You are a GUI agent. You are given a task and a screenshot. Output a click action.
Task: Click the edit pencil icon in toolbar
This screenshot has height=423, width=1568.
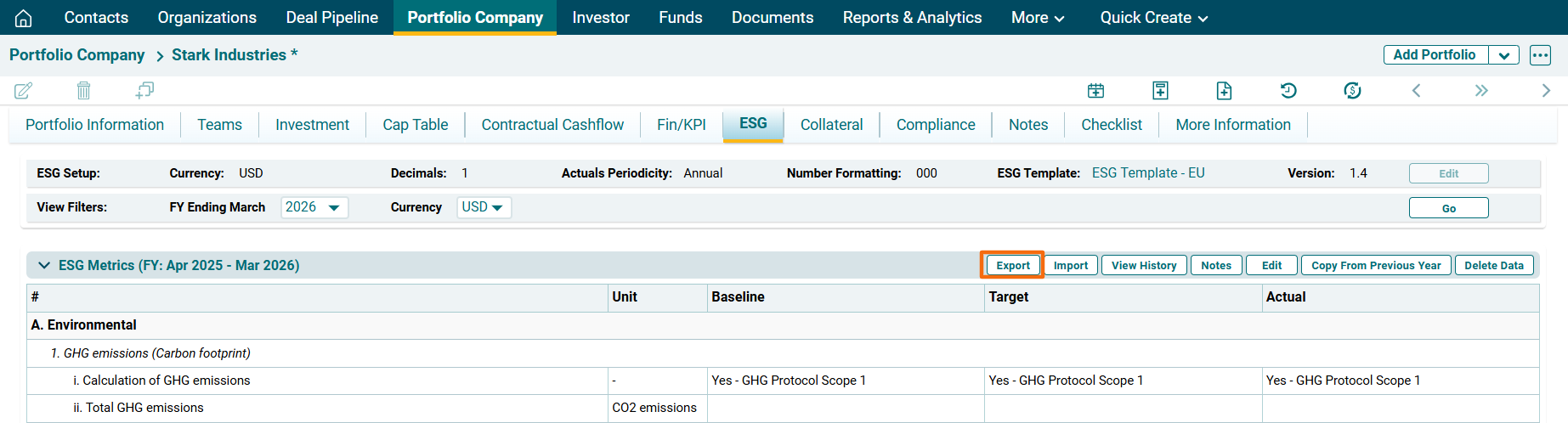[x=24, y=90]
